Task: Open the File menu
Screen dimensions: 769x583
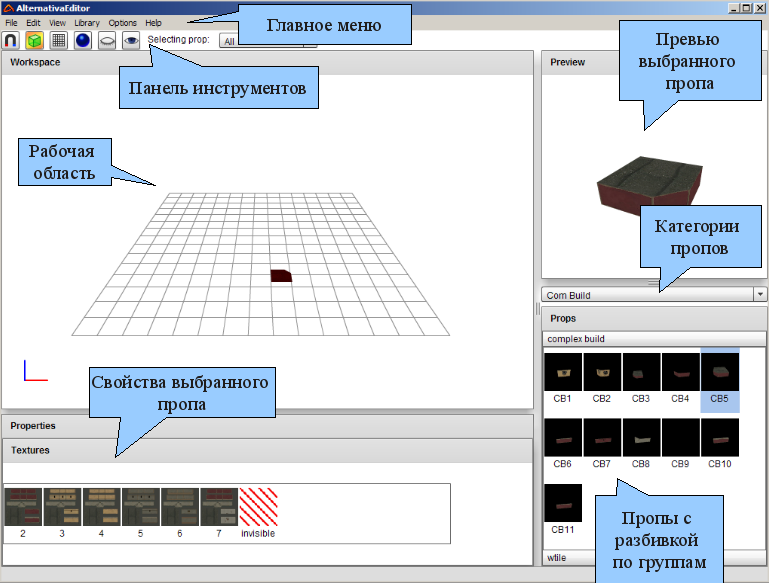Action: (11, 22)
